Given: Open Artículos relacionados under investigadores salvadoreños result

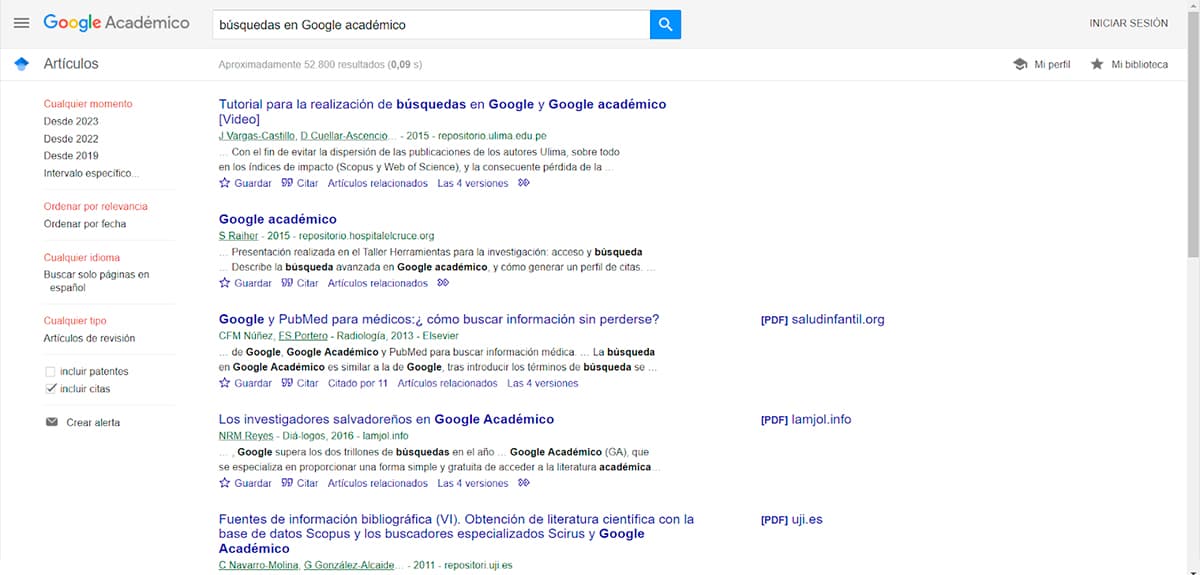Looking at the screenshot, I should 378,483.
